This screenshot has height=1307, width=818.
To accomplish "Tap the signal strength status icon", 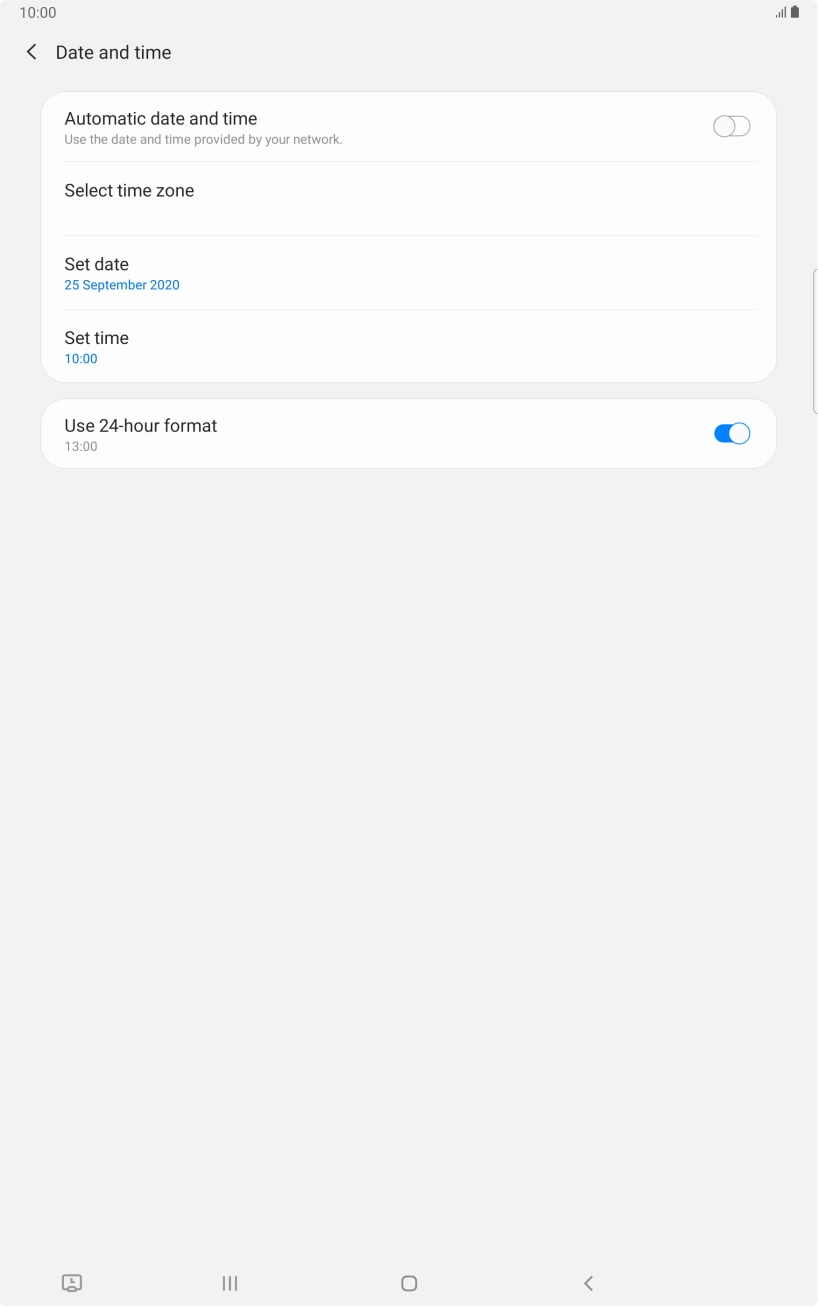I will (x=780, y=13).
